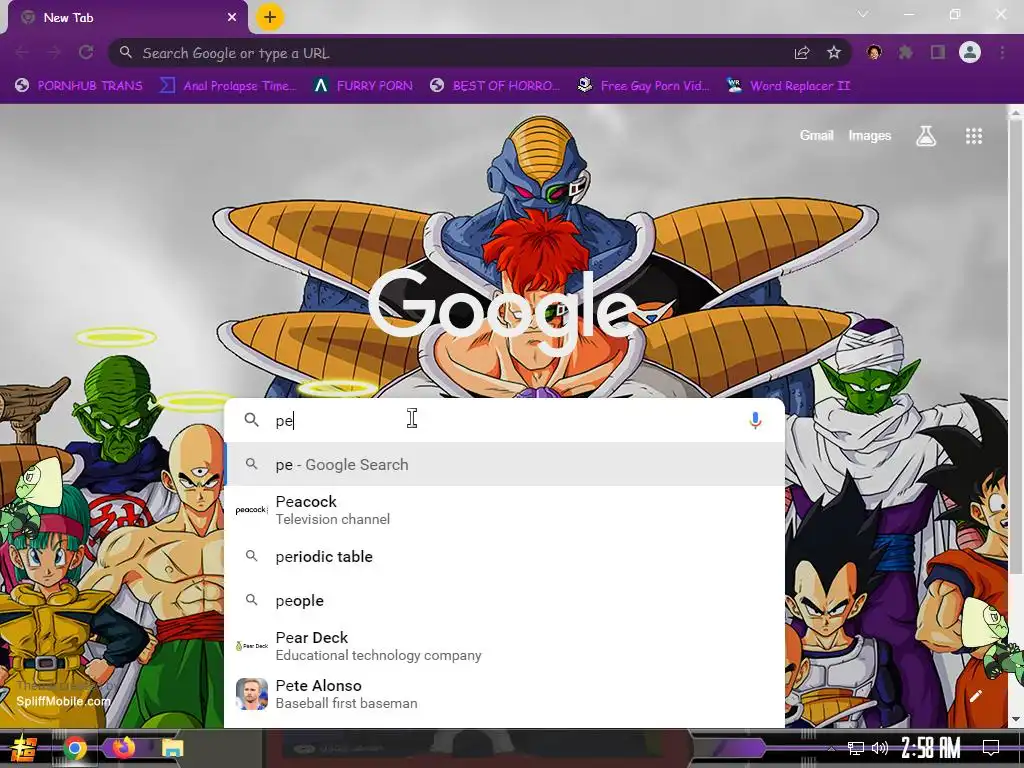Open the Windows Start button on the taskbar
Screen dimensions: 1024x768
point(24,748)
